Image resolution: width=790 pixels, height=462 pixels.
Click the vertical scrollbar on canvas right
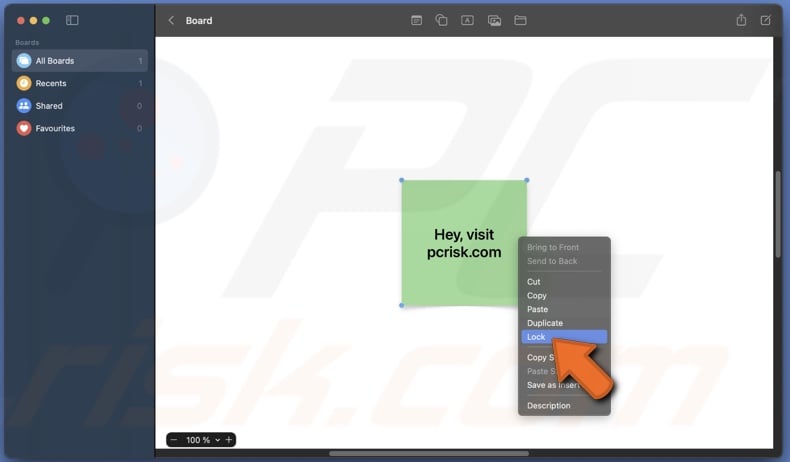[778, 214]
